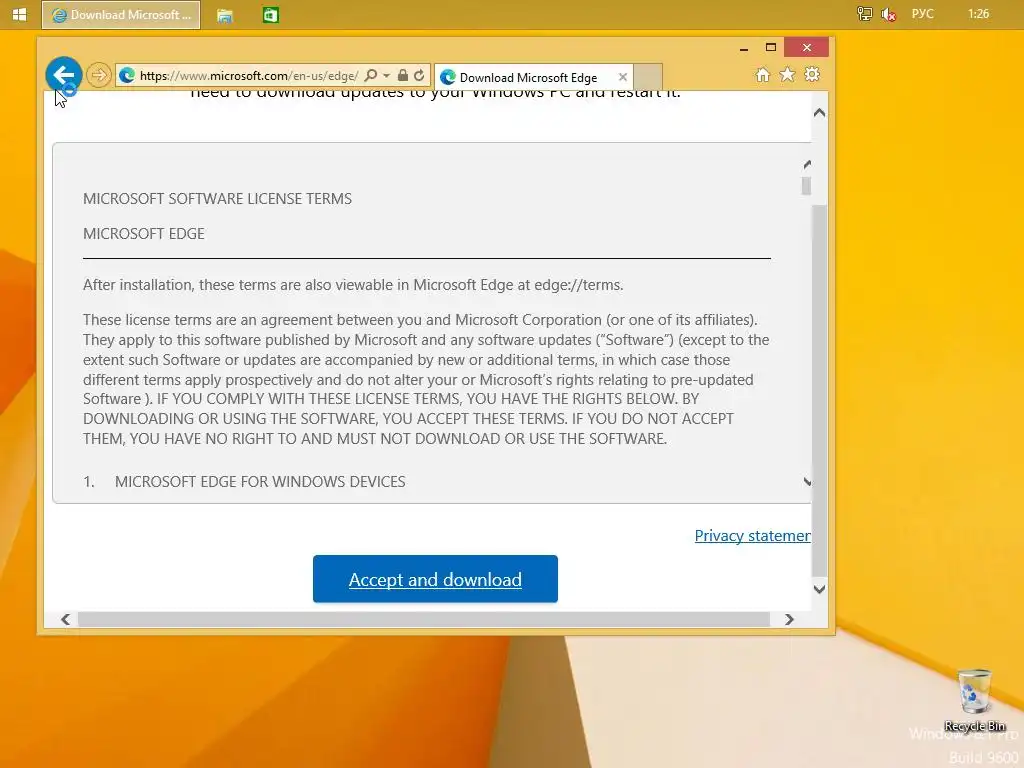
Task: Click license box scroll up arrow
Action: (807, 165)
